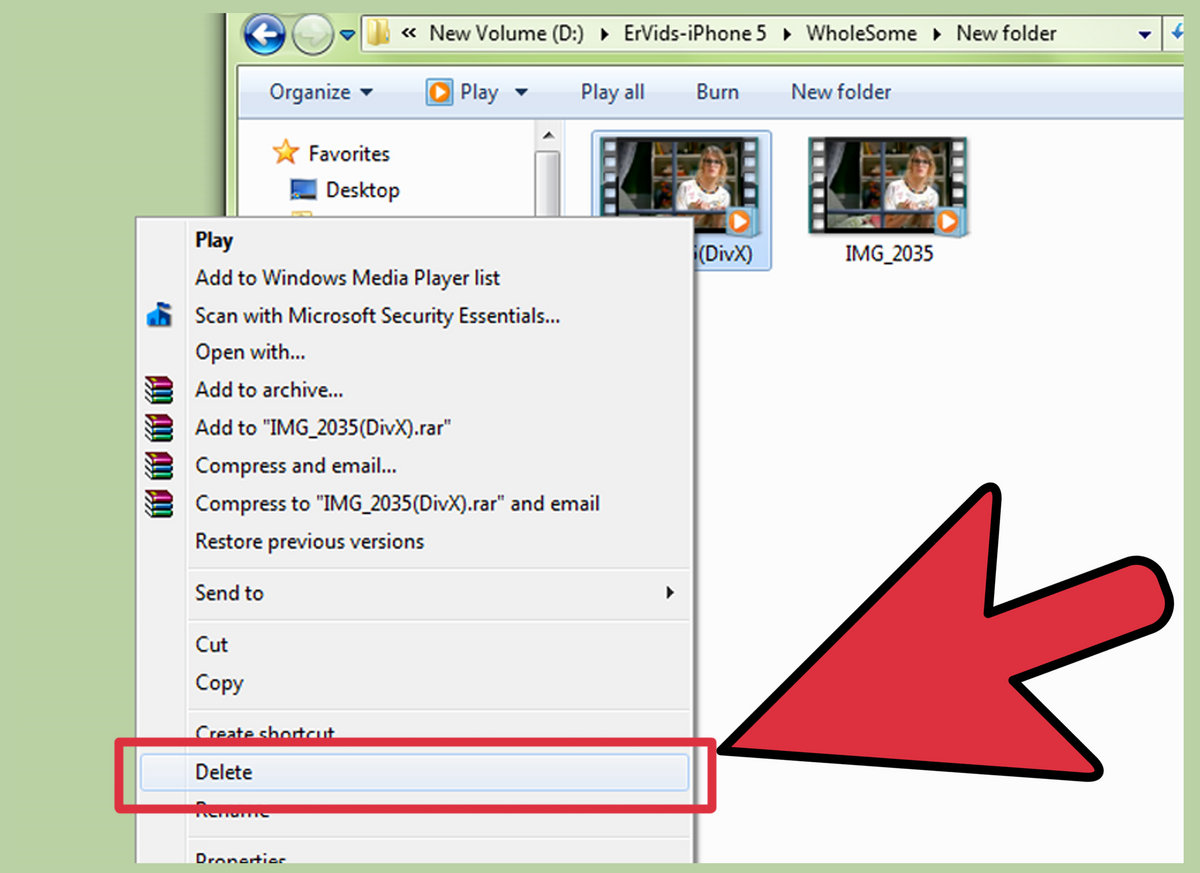Click the folder icon in the address bar
1200x873 pixels.
pos(376,33)
